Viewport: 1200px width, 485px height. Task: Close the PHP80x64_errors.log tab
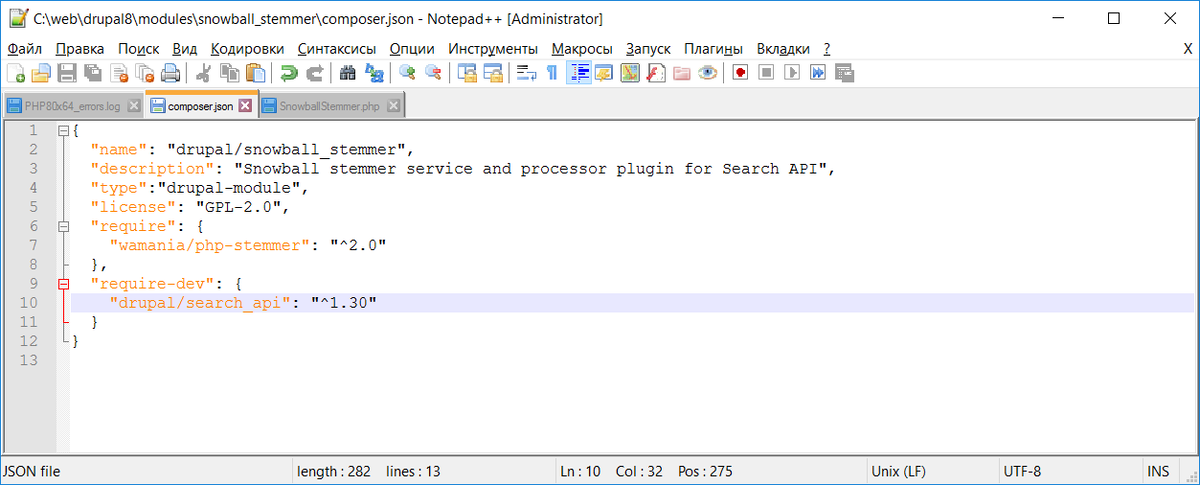(x=132, y=105)
